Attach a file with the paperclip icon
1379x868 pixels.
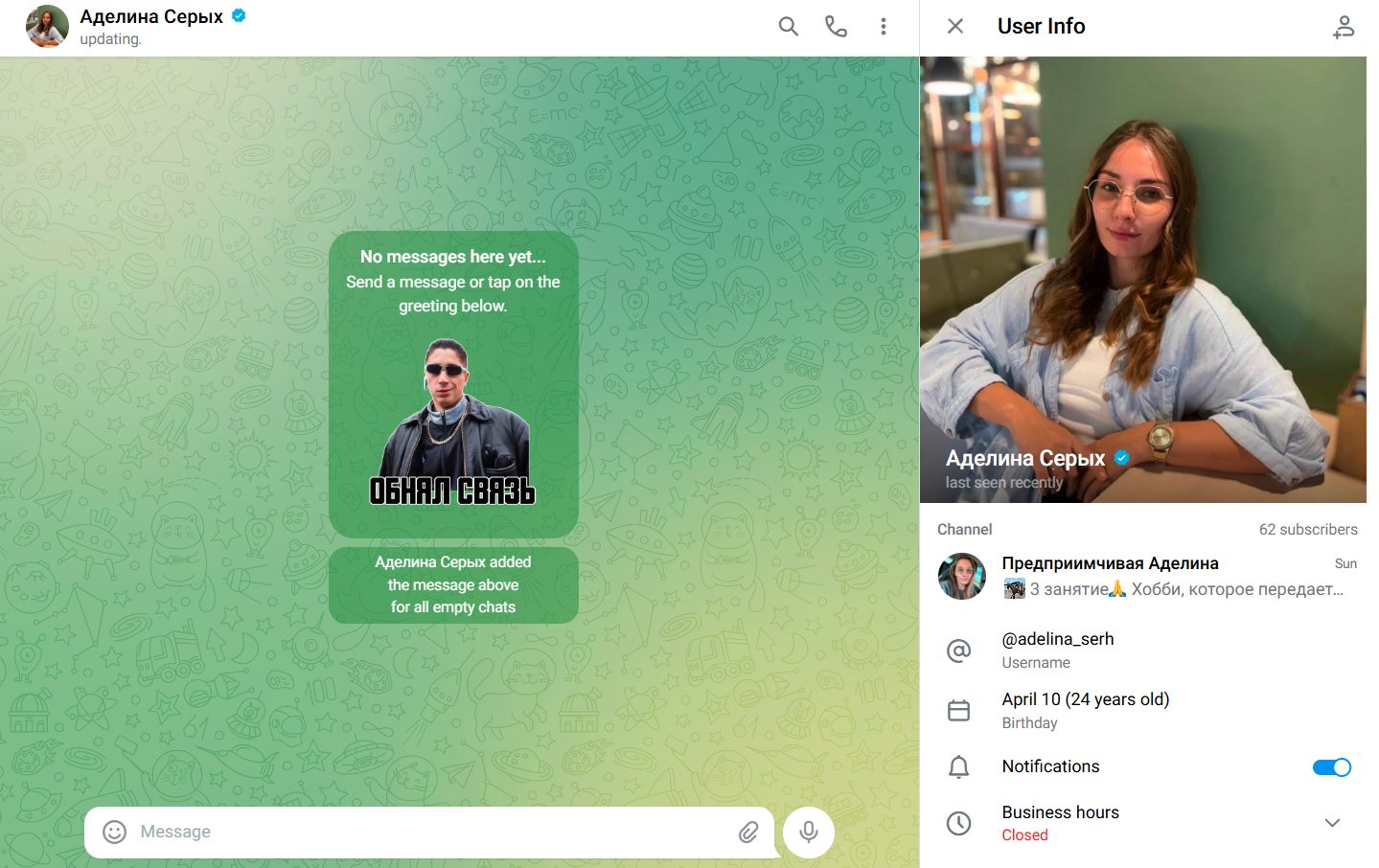click(748, 832)
